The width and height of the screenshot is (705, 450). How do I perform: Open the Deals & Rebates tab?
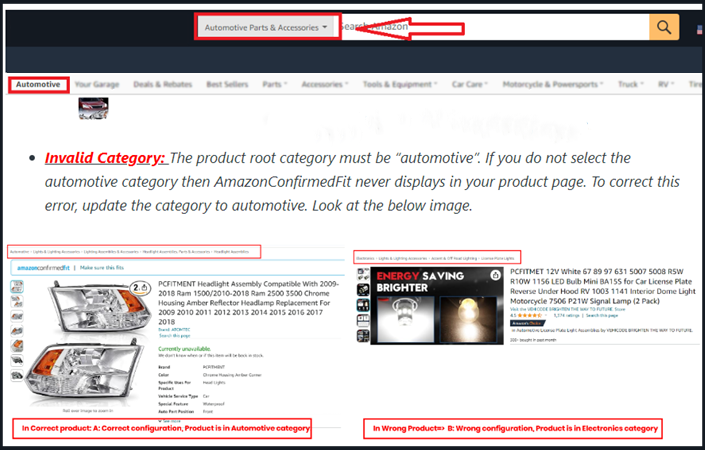[x=161, y=85]
